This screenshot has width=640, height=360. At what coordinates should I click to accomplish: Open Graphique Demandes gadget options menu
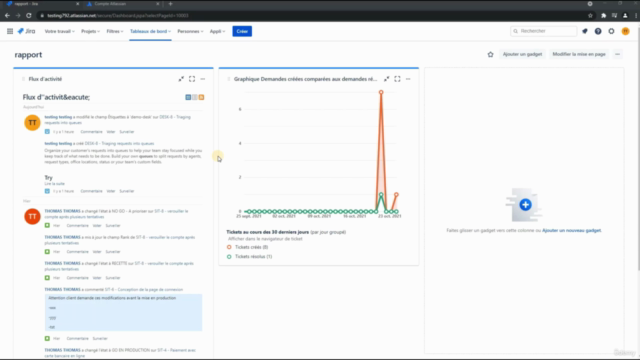[408, 79]
